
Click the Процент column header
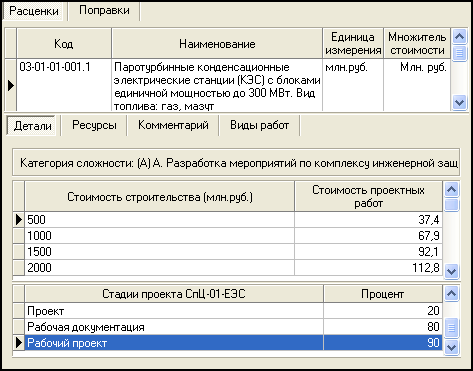[383, 294]
